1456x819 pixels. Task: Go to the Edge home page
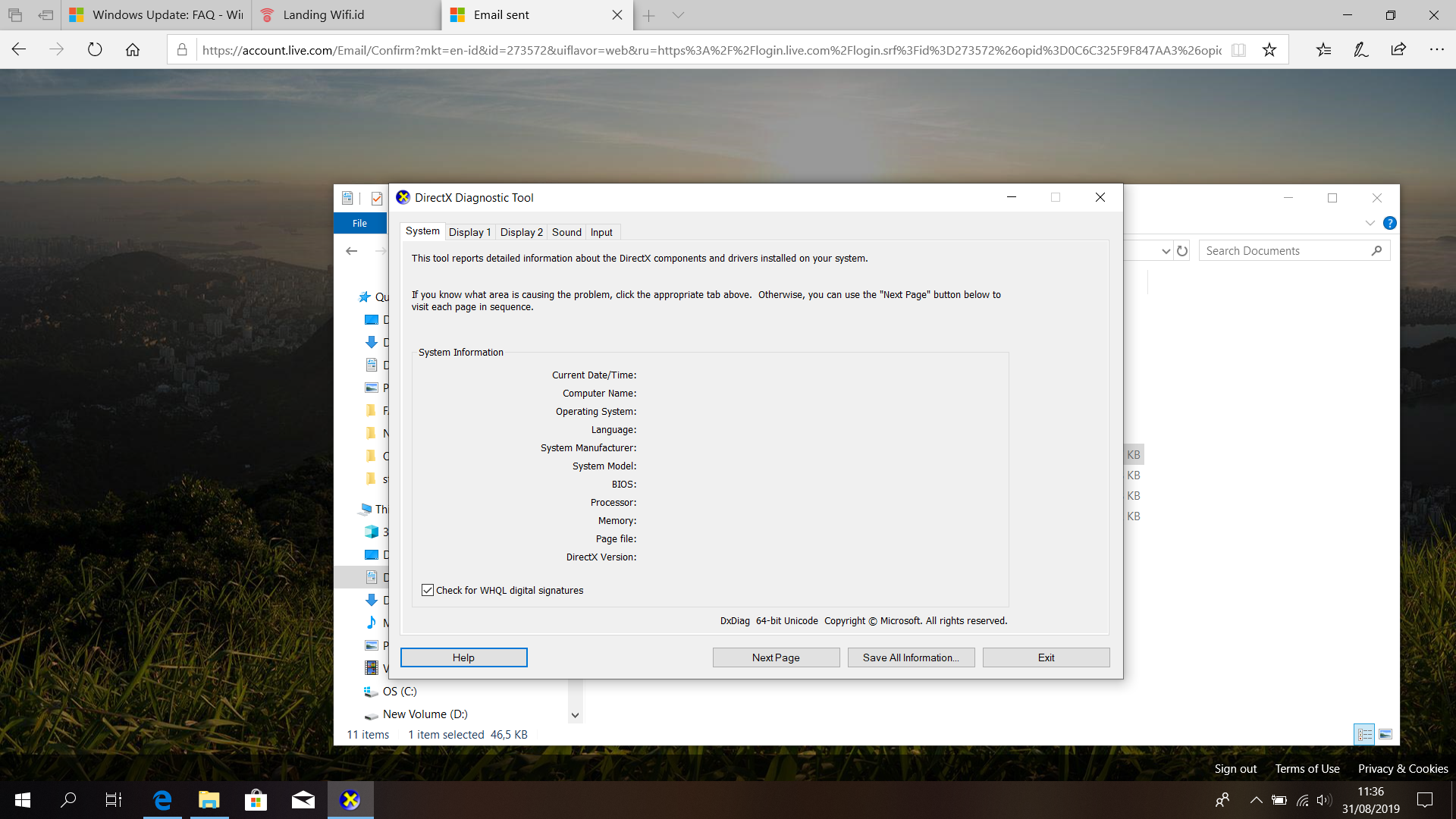(x=133, y=49)
